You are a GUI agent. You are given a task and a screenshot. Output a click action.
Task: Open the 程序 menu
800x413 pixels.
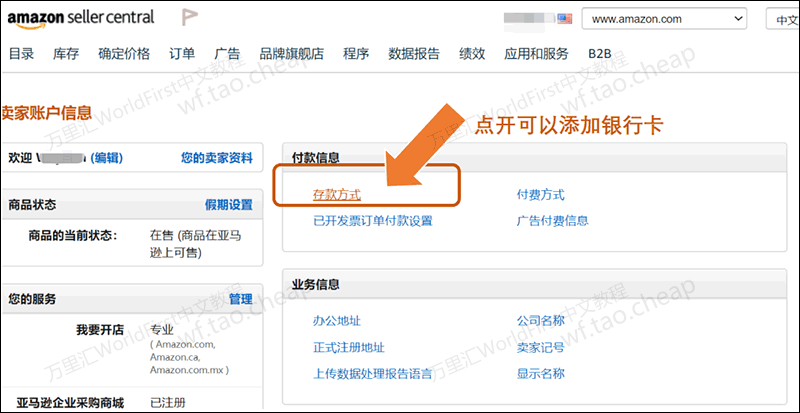(356, 54)
